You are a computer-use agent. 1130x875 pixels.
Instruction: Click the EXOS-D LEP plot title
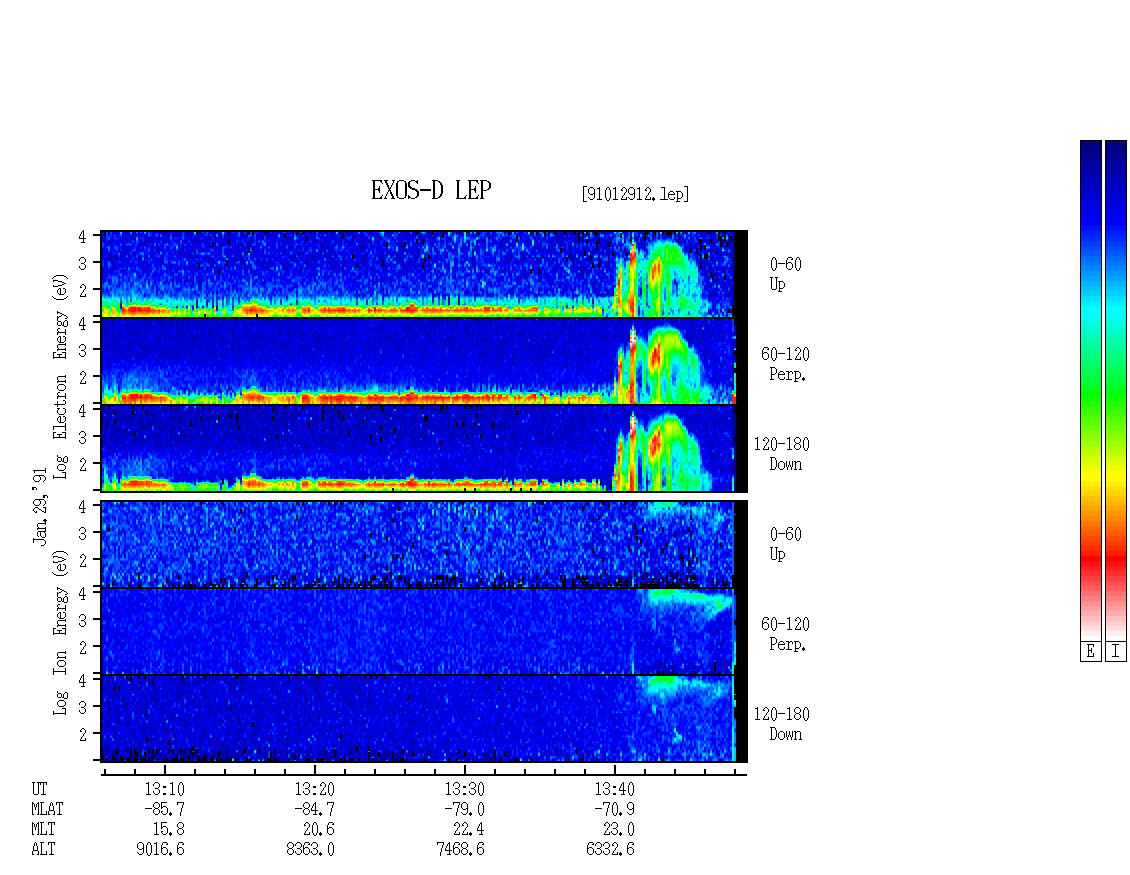click(431, 190)
